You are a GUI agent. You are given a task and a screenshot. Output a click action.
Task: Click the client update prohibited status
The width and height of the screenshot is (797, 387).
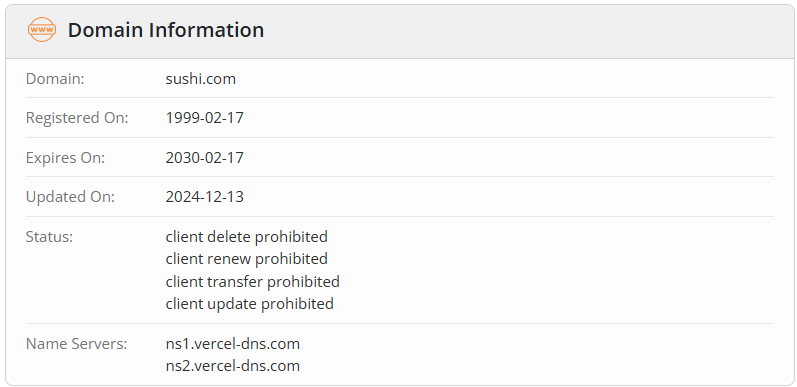(250, 304)
